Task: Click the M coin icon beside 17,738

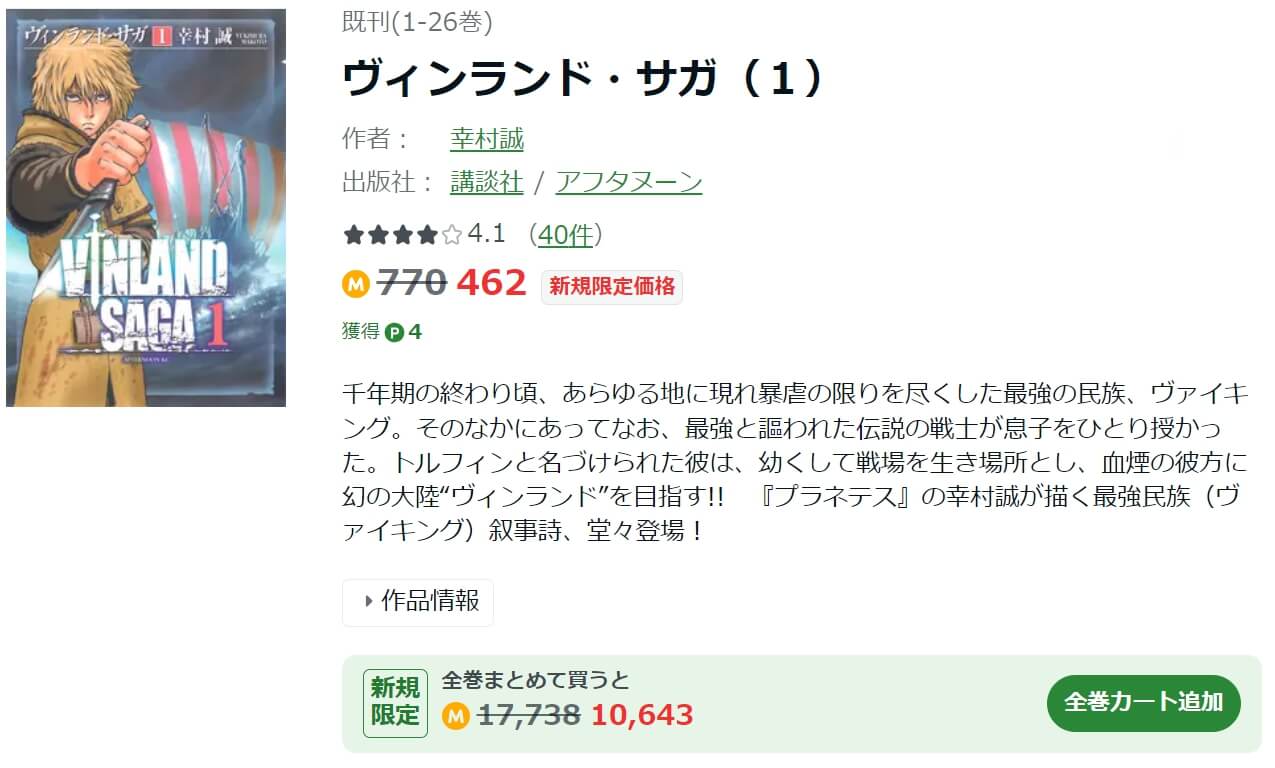Action: pyautogui.click(x=456, y=716)
